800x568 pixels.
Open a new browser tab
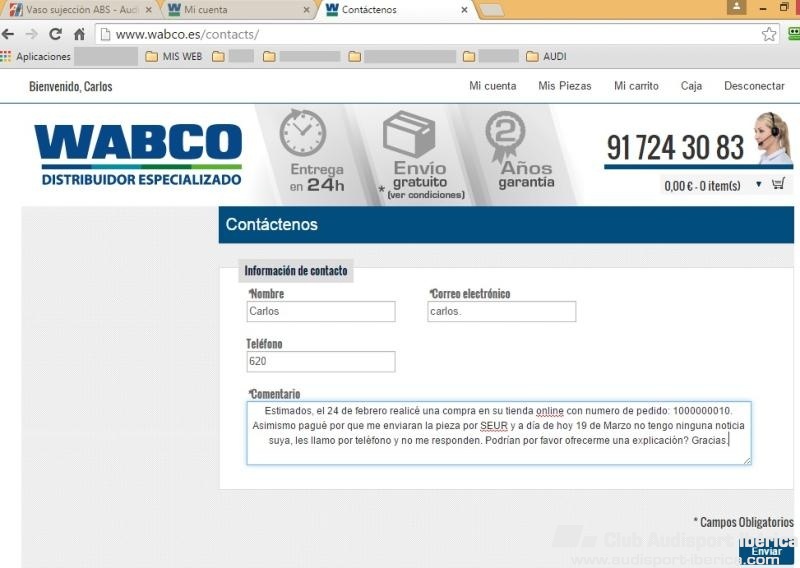point(492,10)
